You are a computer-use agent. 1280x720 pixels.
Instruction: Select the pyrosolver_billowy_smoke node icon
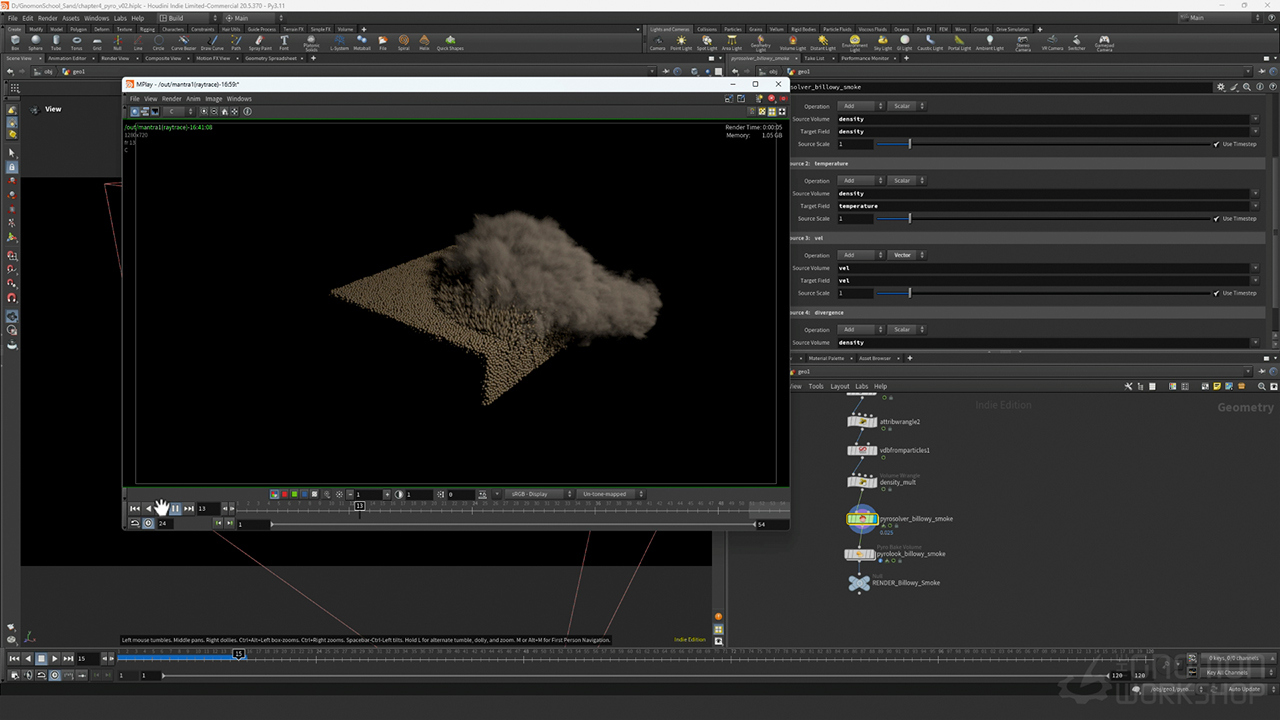pos(861,518)
